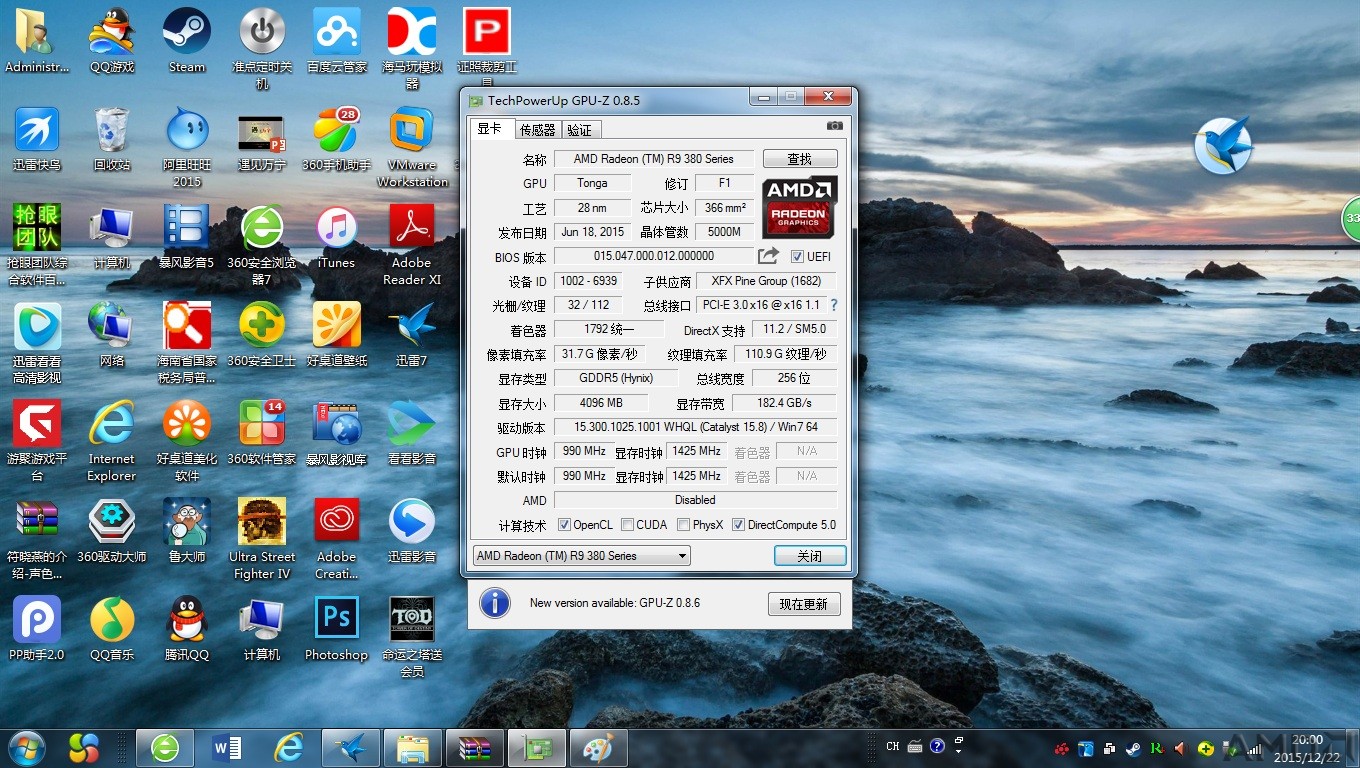
Task: Open the QQ音乐 desktop icon
Action: coord(112,629)
